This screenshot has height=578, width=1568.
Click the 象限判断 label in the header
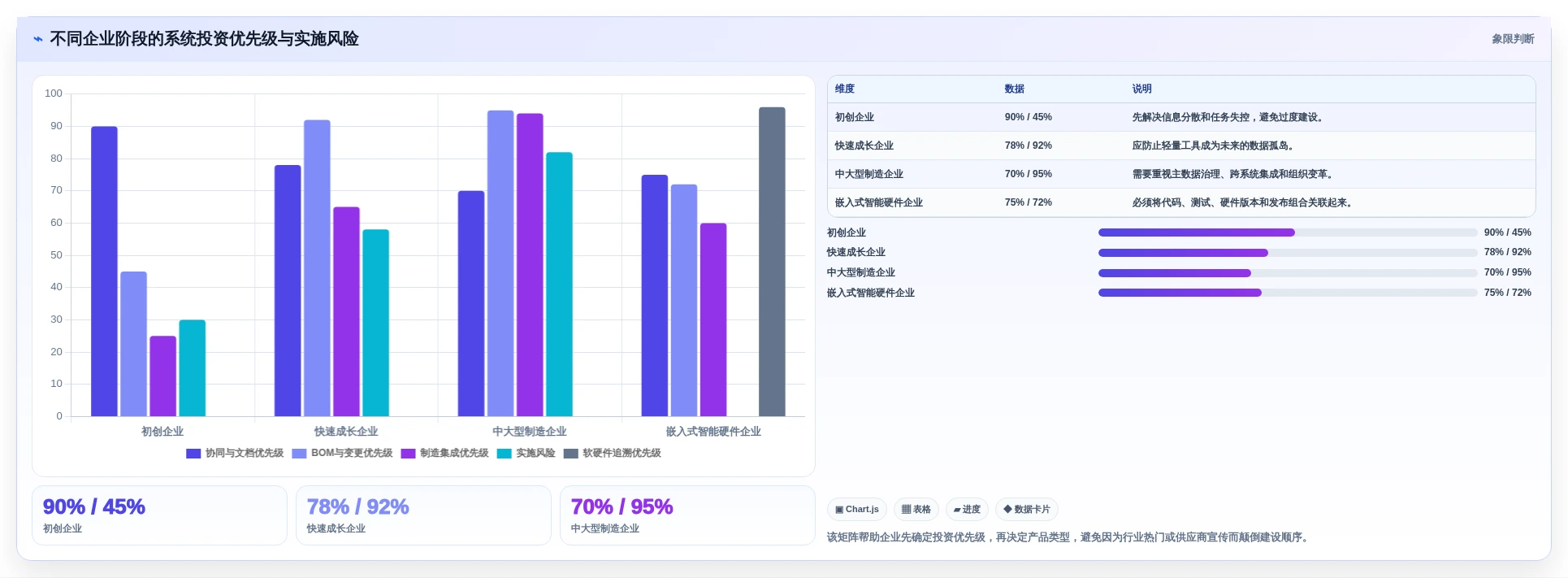click(1513, 39)
